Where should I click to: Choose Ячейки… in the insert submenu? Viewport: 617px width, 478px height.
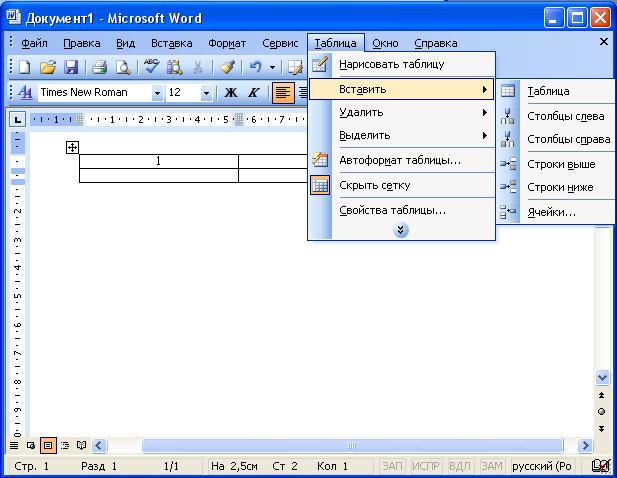point(555,212)
